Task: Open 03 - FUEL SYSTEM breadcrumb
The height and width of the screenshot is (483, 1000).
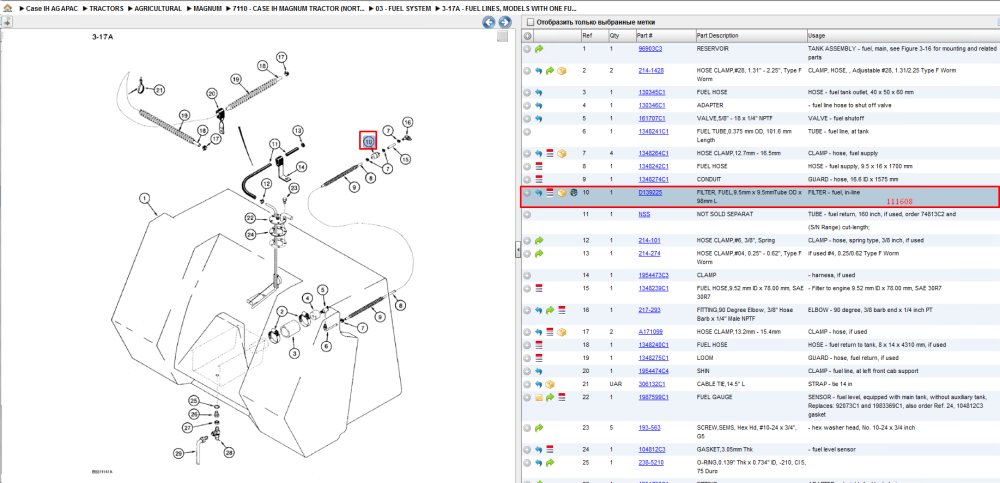Action: tap(401, 10)
